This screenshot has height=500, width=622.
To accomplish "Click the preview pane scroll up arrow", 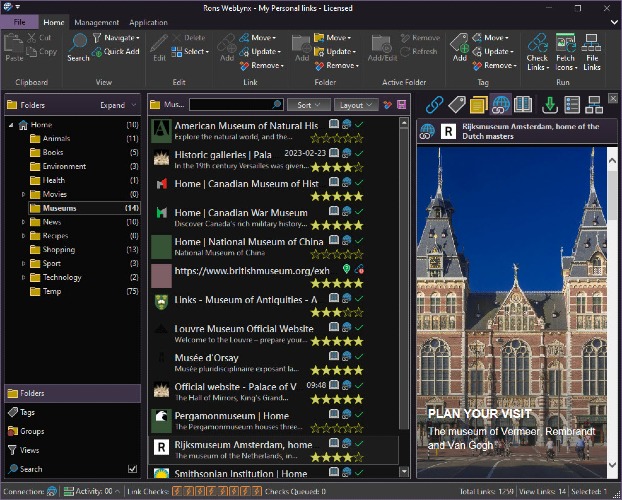I will coord(612,160).
